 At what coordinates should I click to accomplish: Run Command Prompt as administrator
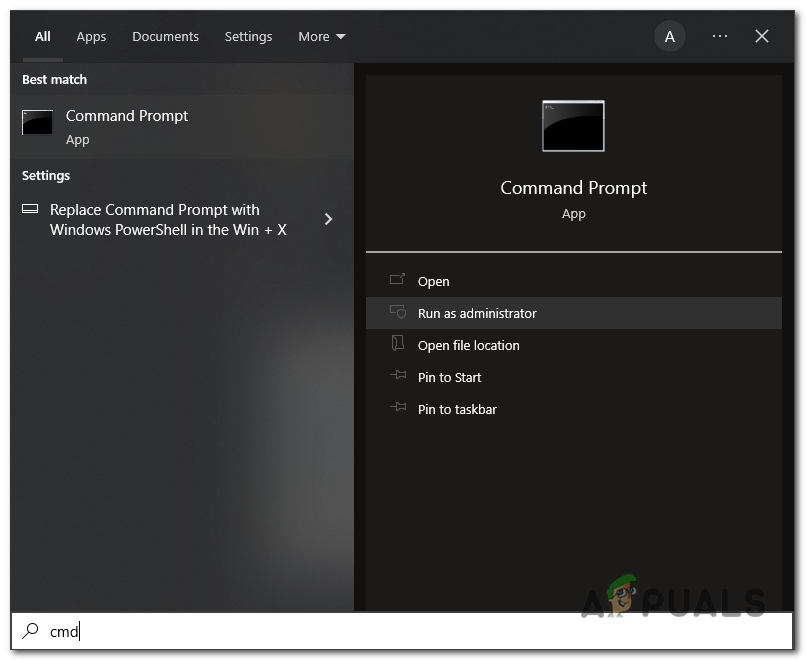[477, 313]
